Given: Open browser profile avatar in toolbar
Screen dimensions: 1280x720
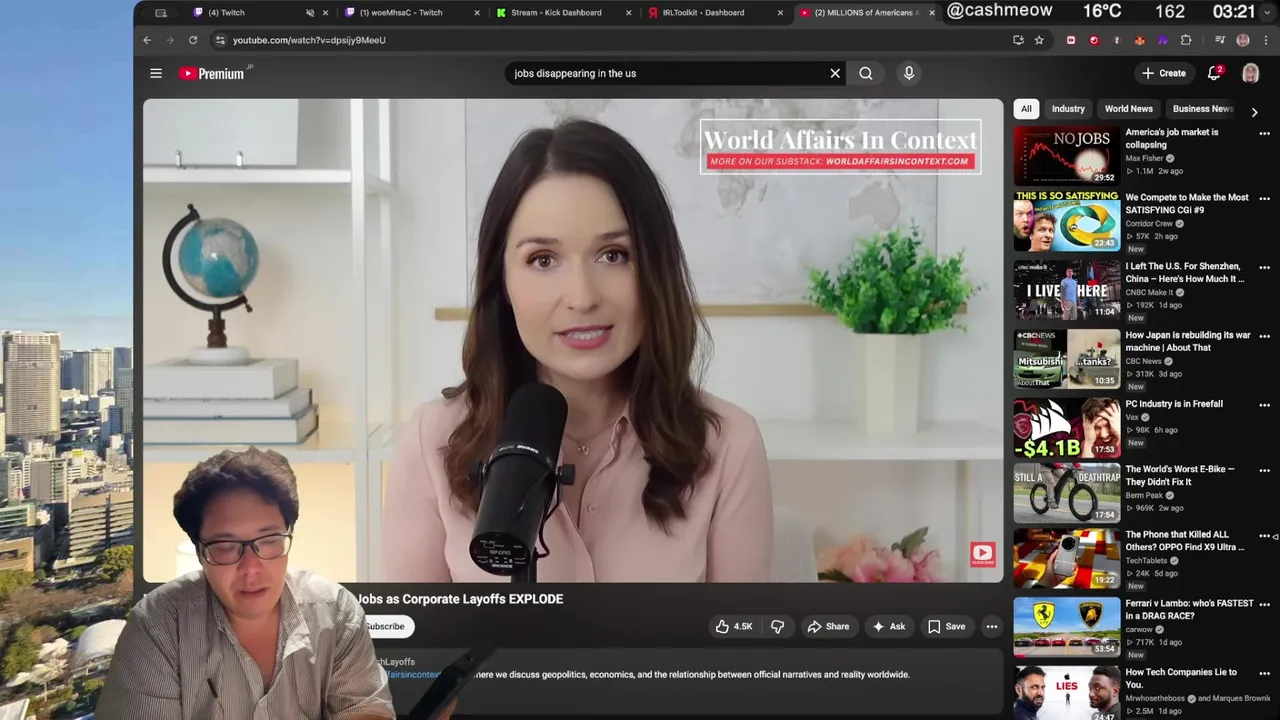Looking at the screenshot, I should [x=1243, y=40].
